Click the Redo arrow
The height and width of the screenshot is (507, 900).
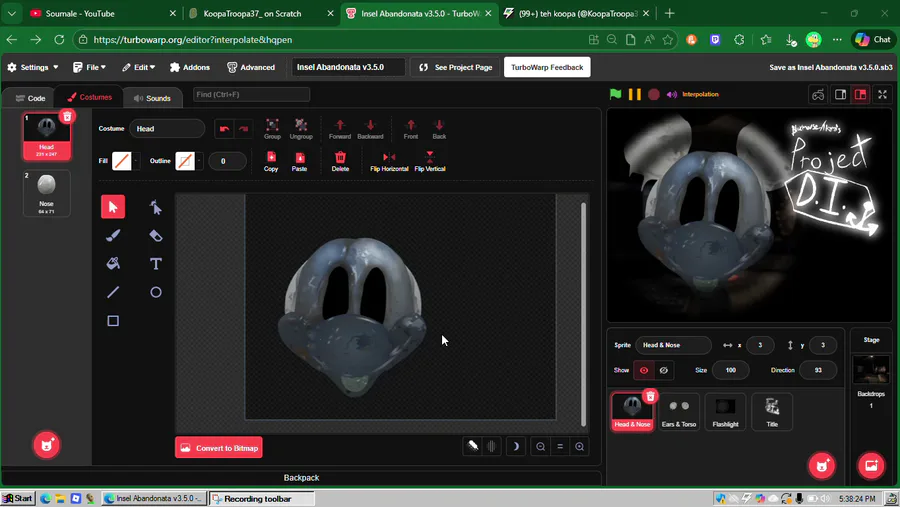pos(243,129)
